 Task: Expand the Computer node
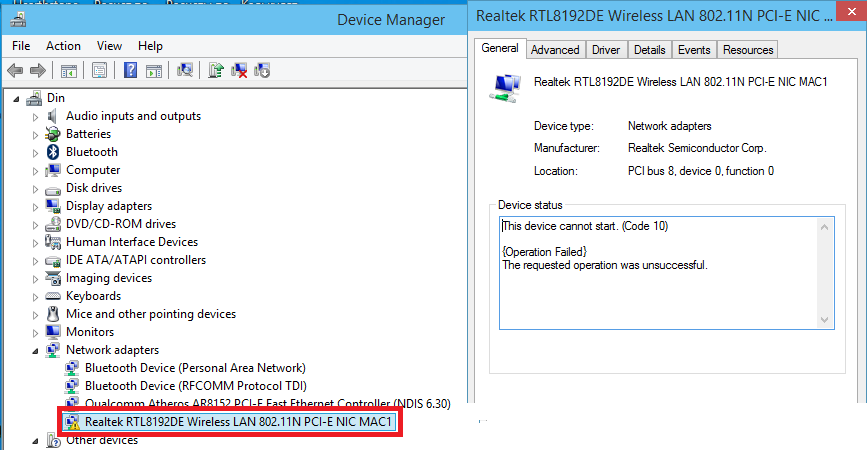point(35,170)
